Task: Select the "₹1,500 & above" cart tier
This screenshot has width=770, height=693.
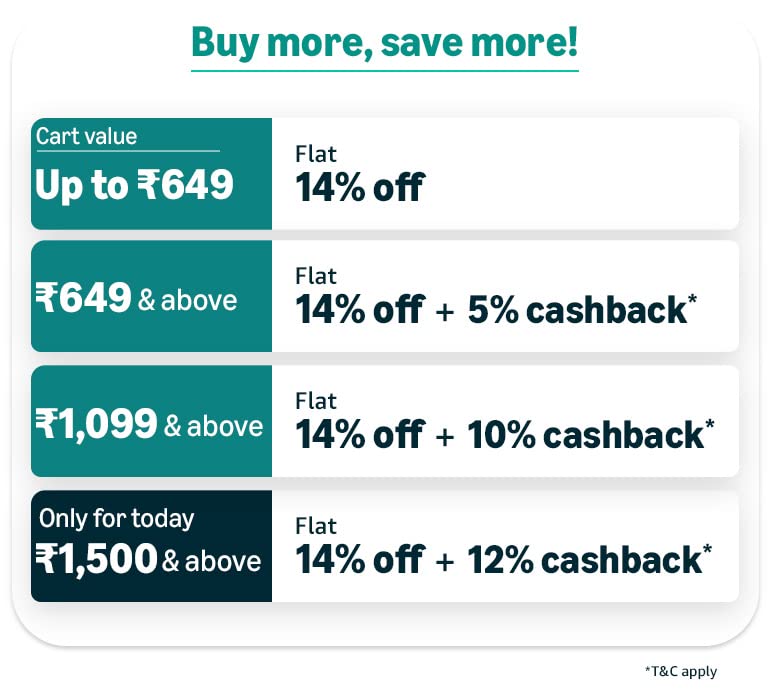Action: coord(148,560)
